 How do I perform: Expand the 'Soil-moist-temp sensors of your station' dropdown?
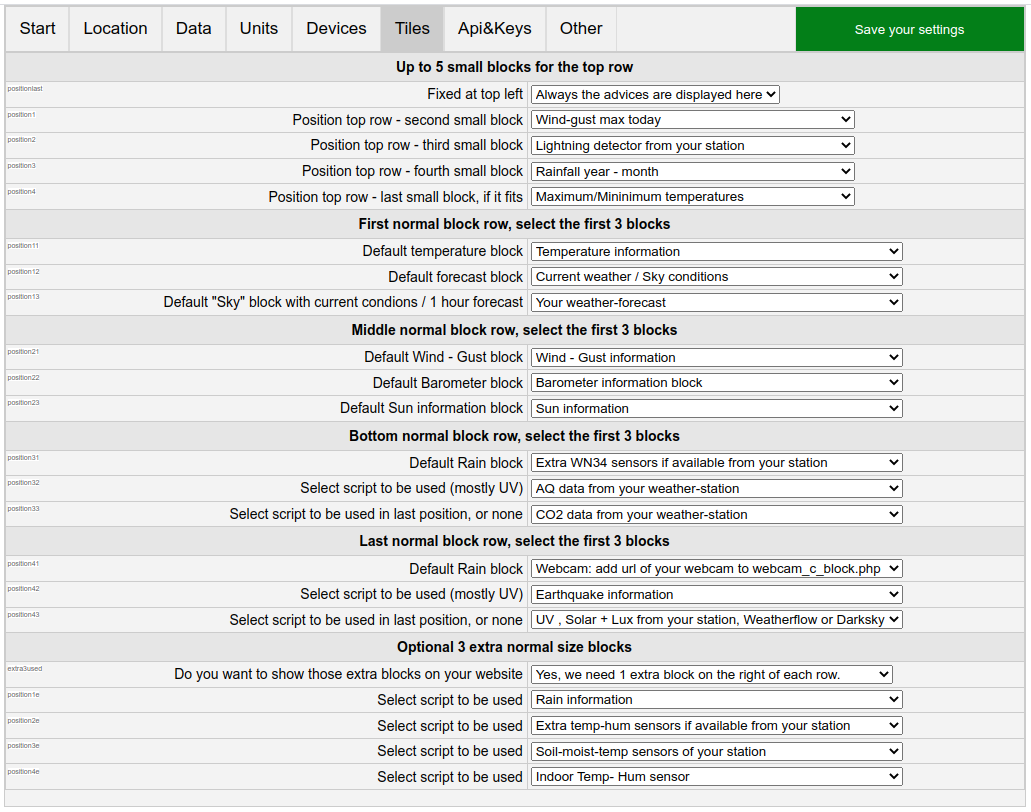click(717, 752)
